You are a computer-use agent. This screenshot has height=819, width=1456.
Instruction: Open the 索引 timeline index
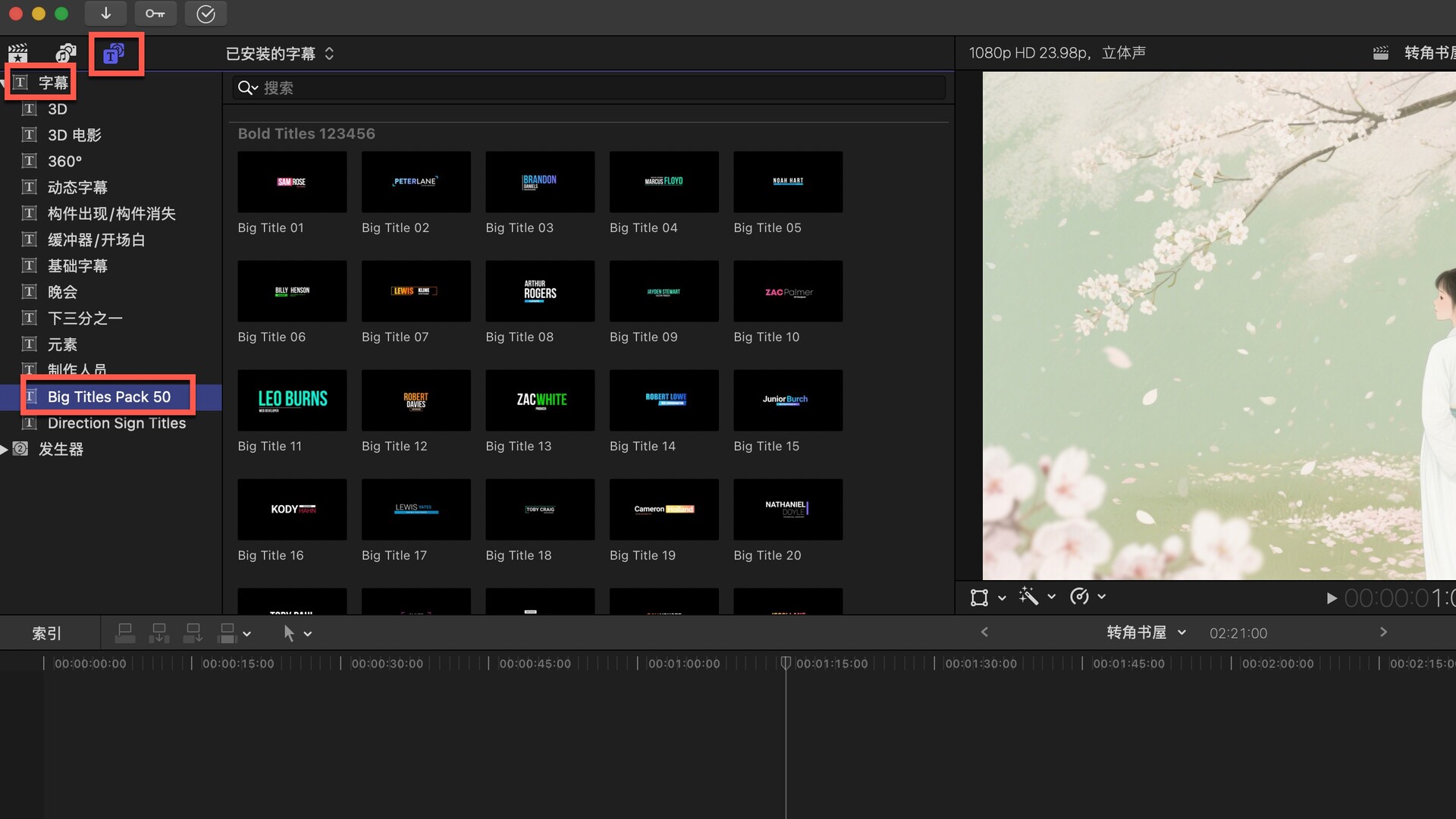coord(46,633)
